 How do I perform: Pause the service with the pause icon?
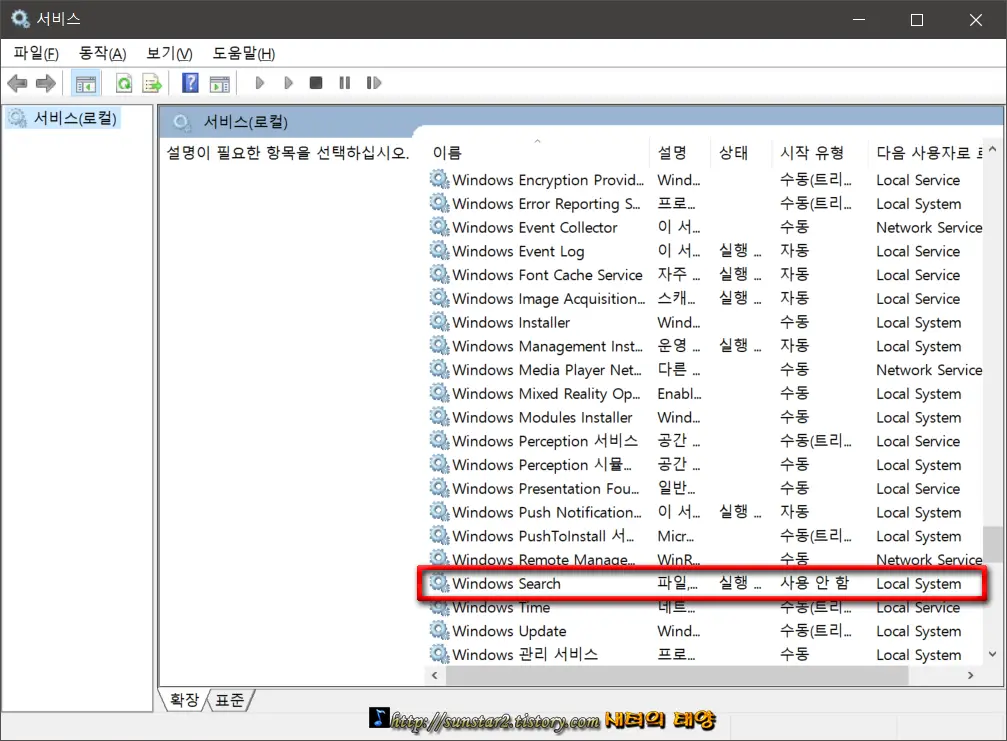[343, 83]
